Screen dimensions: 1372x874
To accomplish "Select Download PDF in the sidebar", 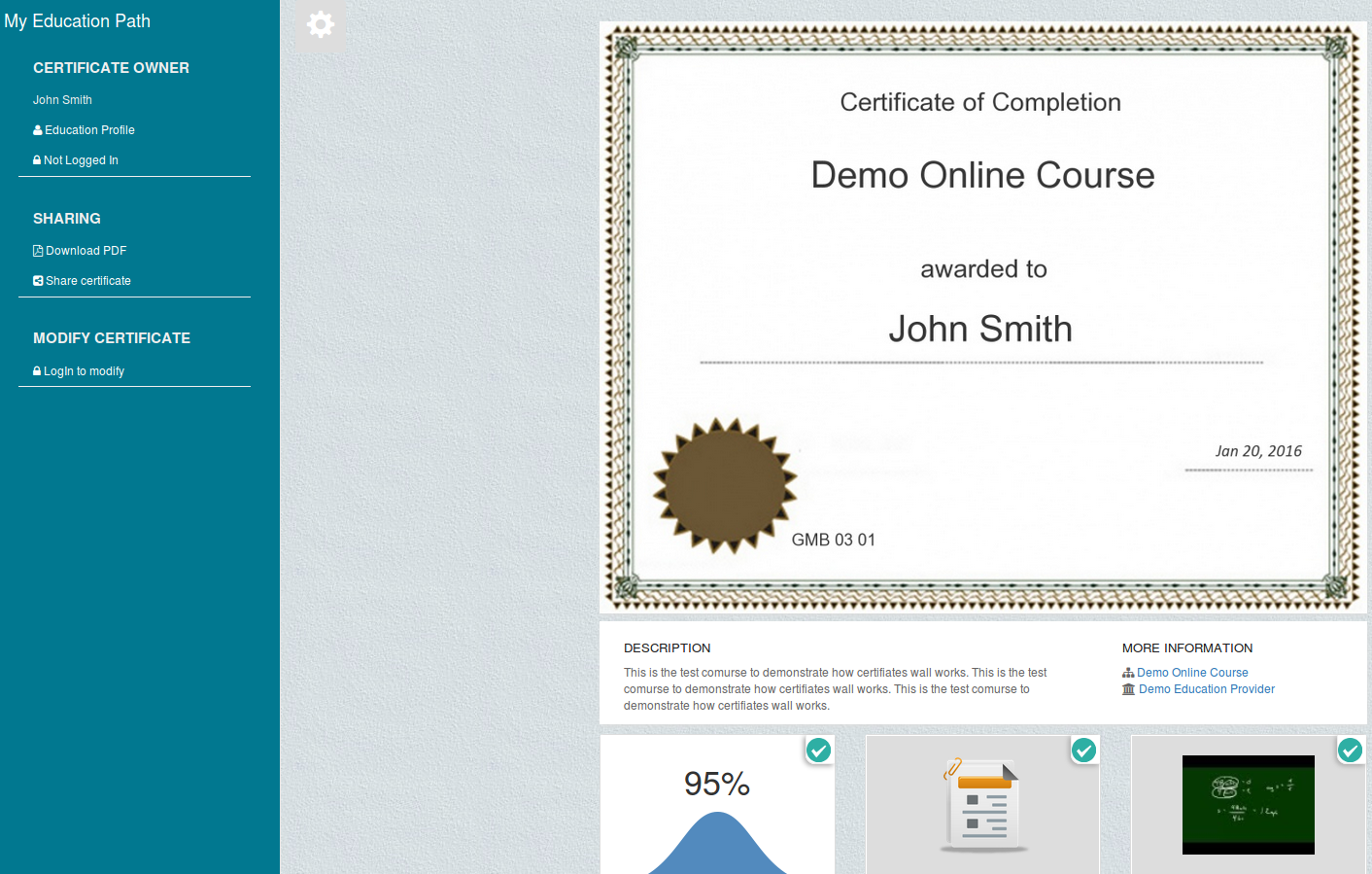I will [x=86, y=251].
